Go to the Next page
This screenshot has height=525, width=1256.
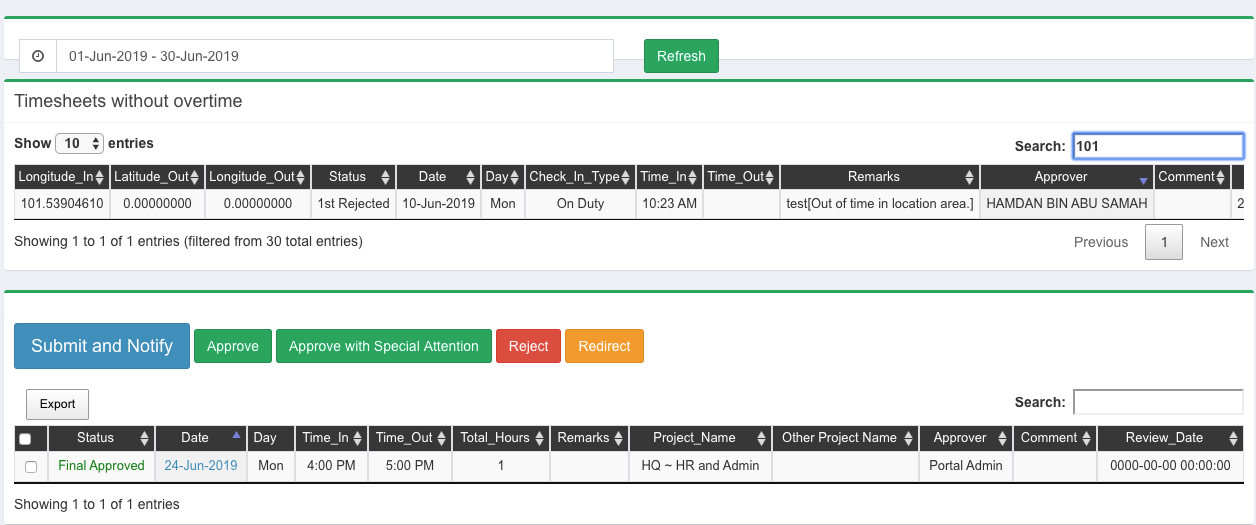click(1214, 242)
